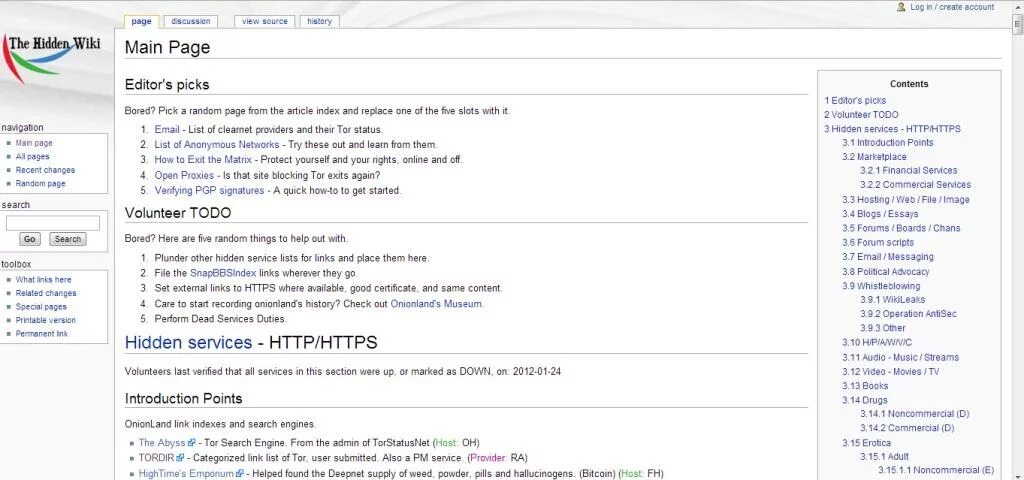The width and height of the screenshot is (1024, 480).
Task: Click the Search button
Action: (67, 239)
